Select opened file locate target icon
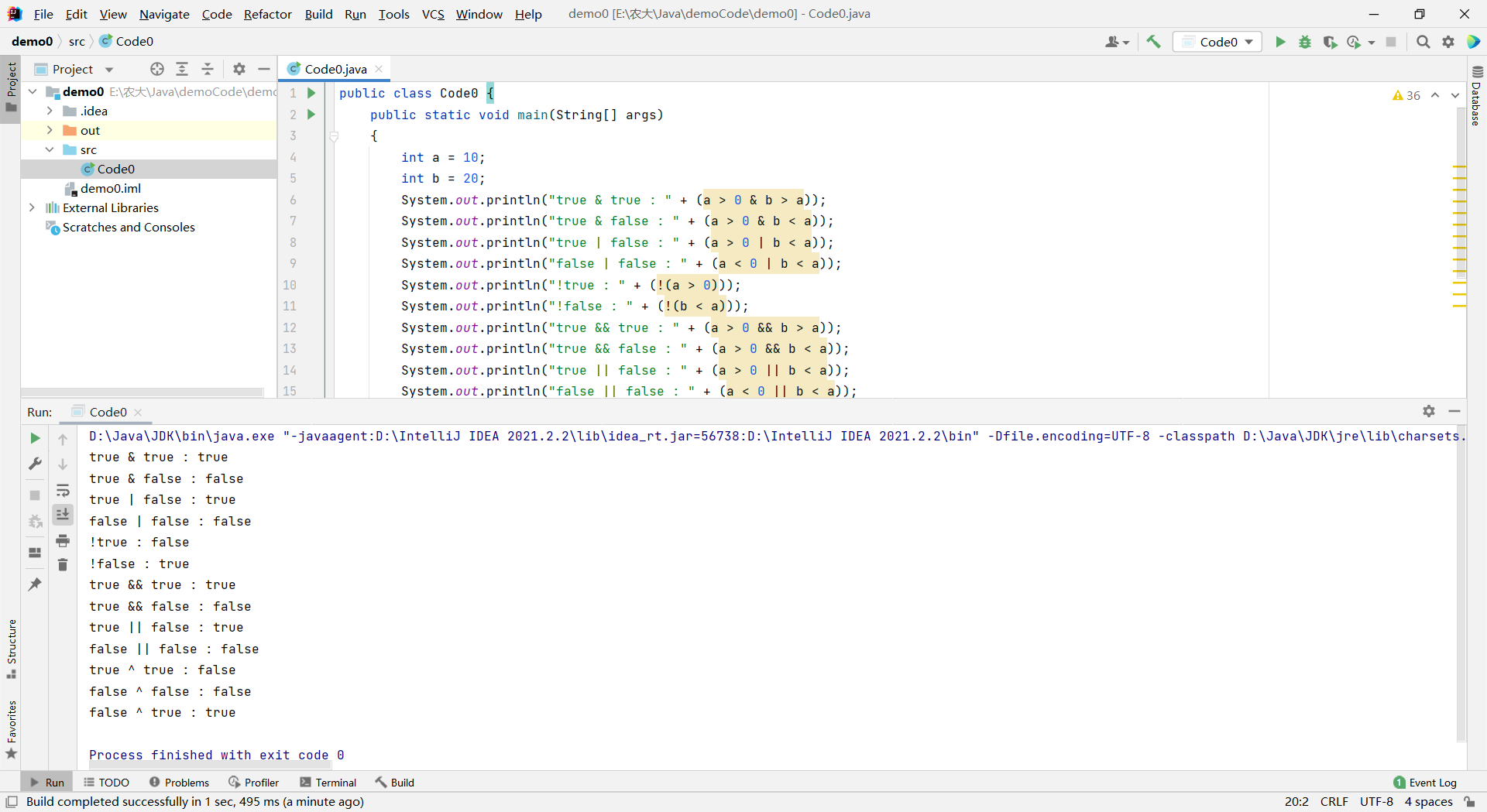Image resolution: width=1487 pixels, height=812 pixels. pos(157,69)
